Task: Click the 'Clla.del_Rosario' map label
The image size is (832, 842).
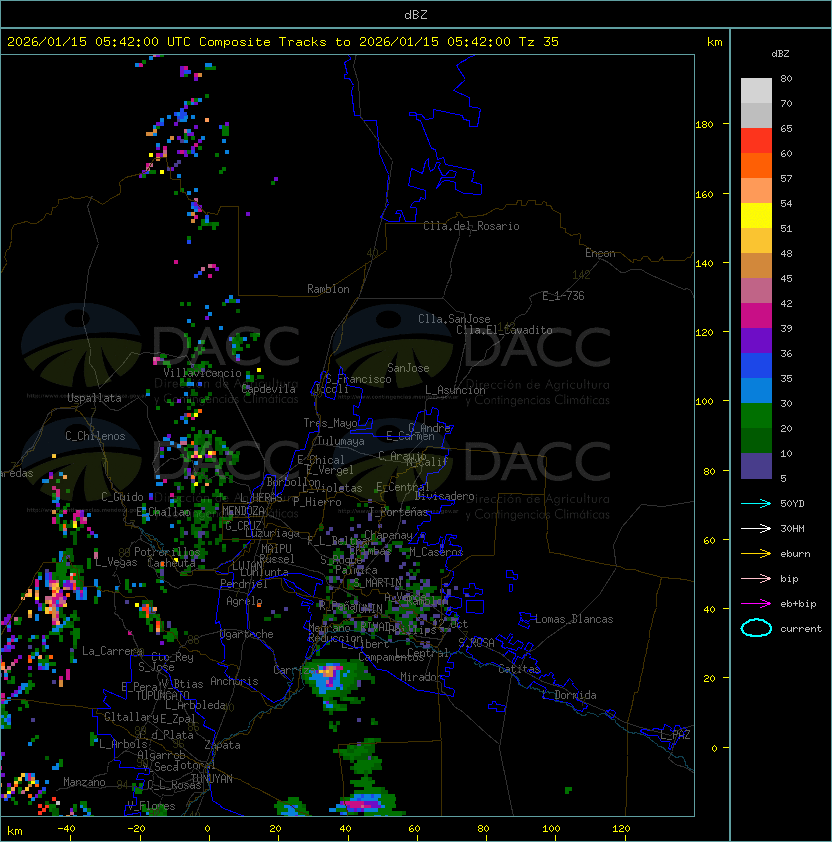Action: (x=471, y=226)
